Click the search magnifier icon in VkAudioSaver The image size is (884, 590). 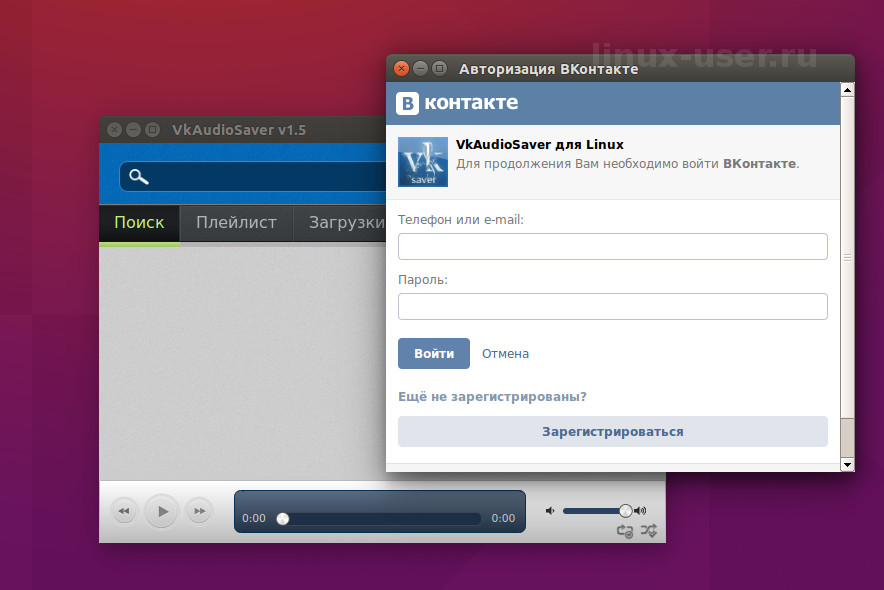tap(139, 177)
